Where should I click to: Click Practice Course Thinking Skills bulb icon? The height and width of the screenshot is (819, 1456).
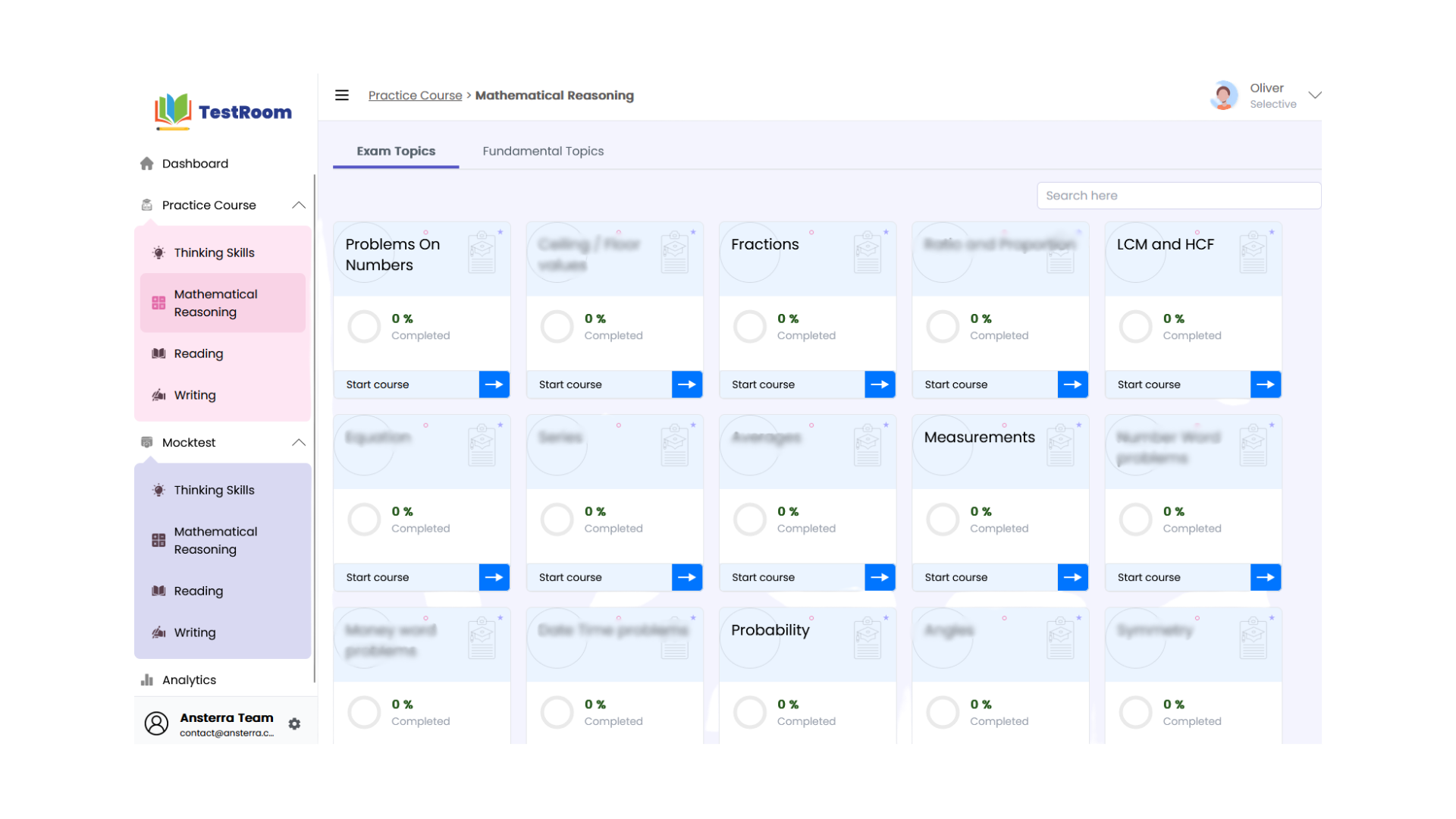click(x=158, y=253)
